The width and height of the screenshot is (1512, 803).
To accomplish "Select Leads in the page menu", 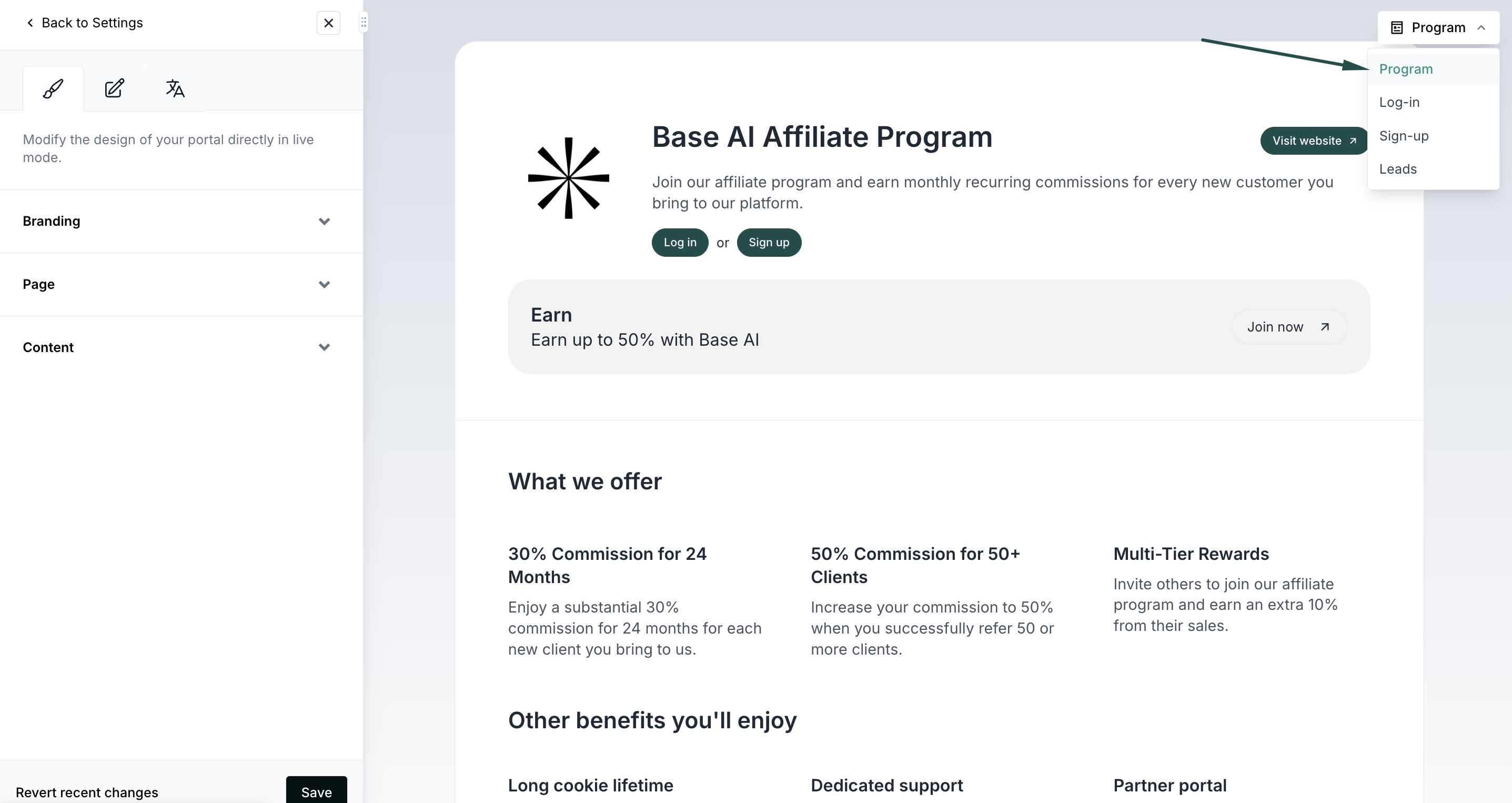I will (1397, 169).
